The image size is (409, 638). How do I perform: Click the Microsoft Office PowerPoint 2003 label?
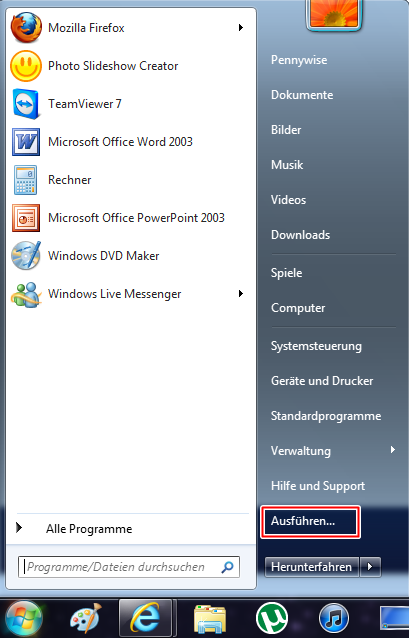click(x=136, y=218)
